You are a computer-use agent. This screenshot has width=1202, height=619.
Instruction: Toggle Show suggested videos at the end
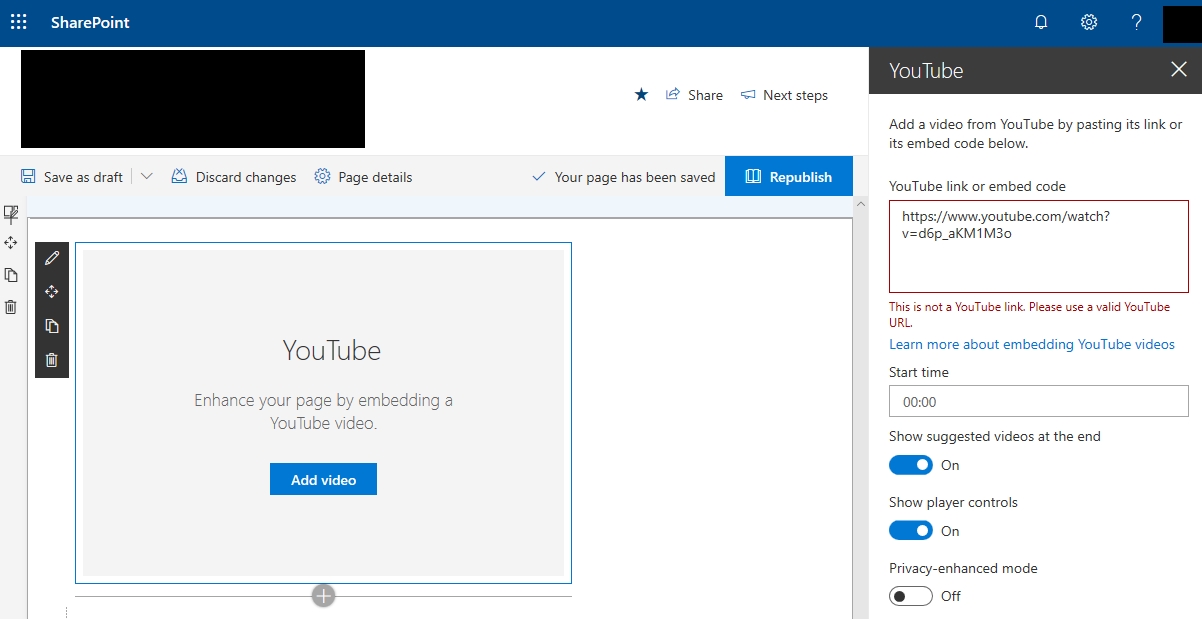point(911,465)
